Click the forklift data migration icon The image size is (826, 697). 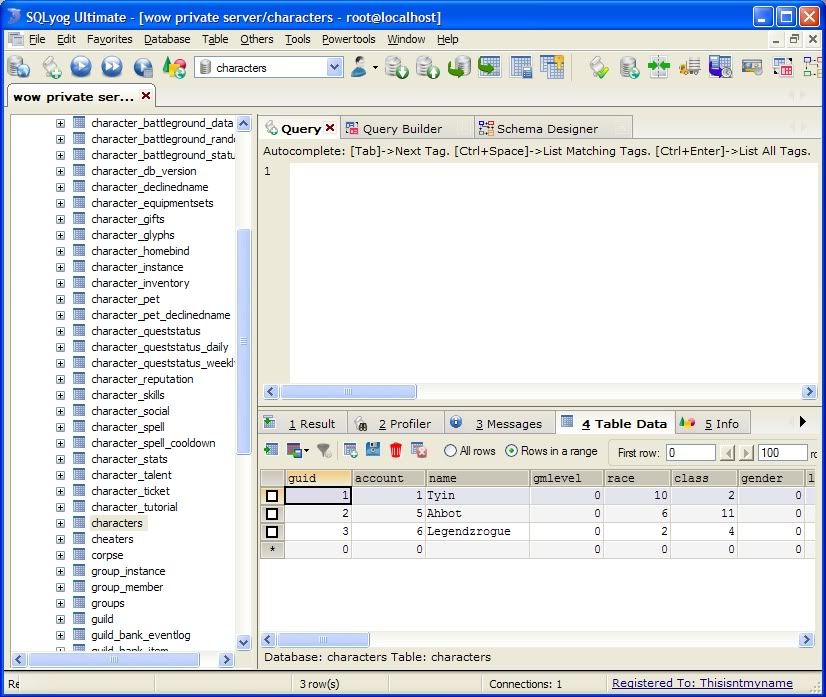(690, 67)
